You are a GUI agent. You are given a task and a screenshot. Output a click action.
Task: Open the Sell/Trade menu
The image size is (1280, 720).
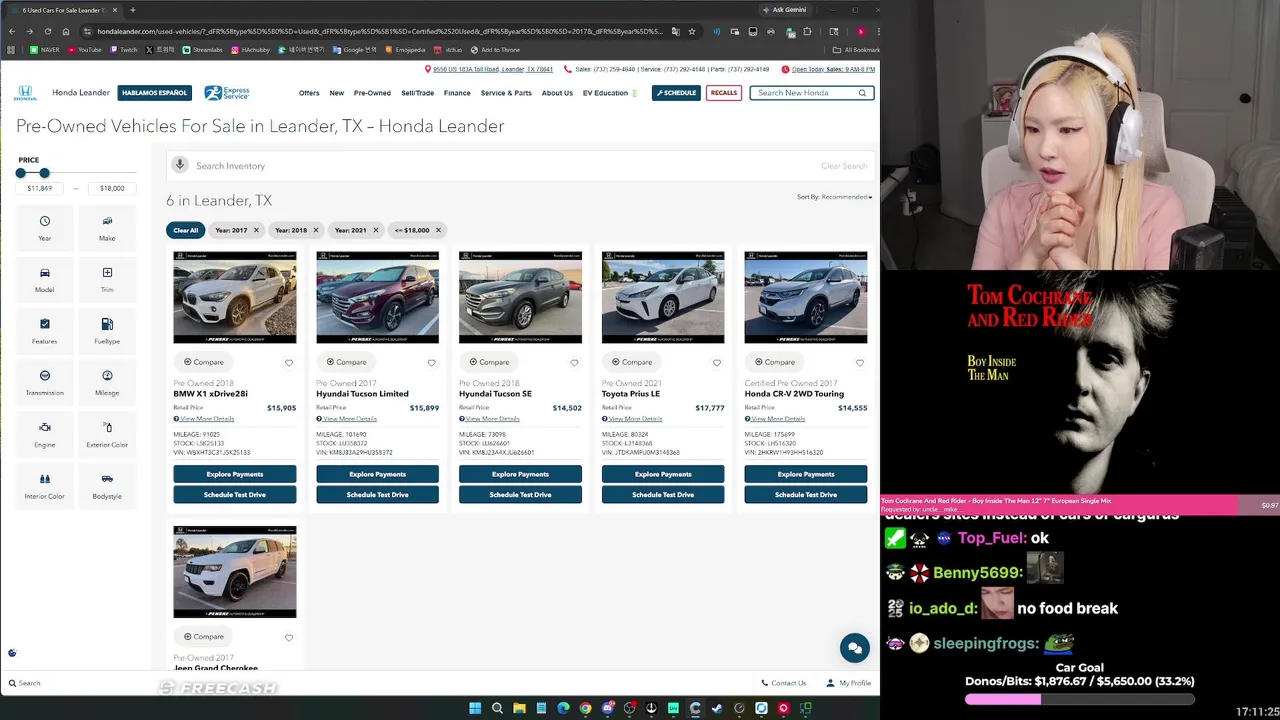pyautogui.click(x=418, y=93)
